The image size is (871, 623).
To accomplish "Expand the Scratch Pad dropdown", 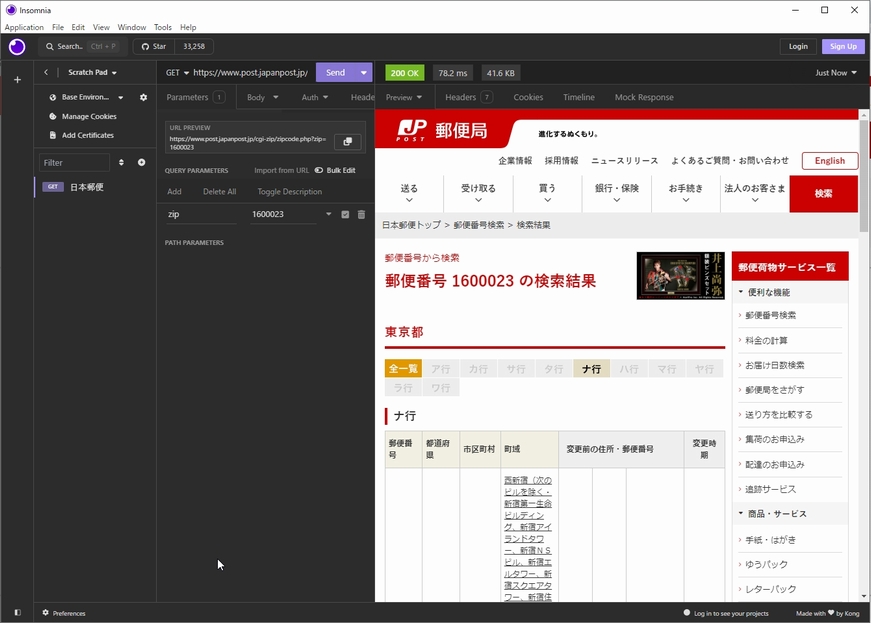I will (x=92, y=72).
